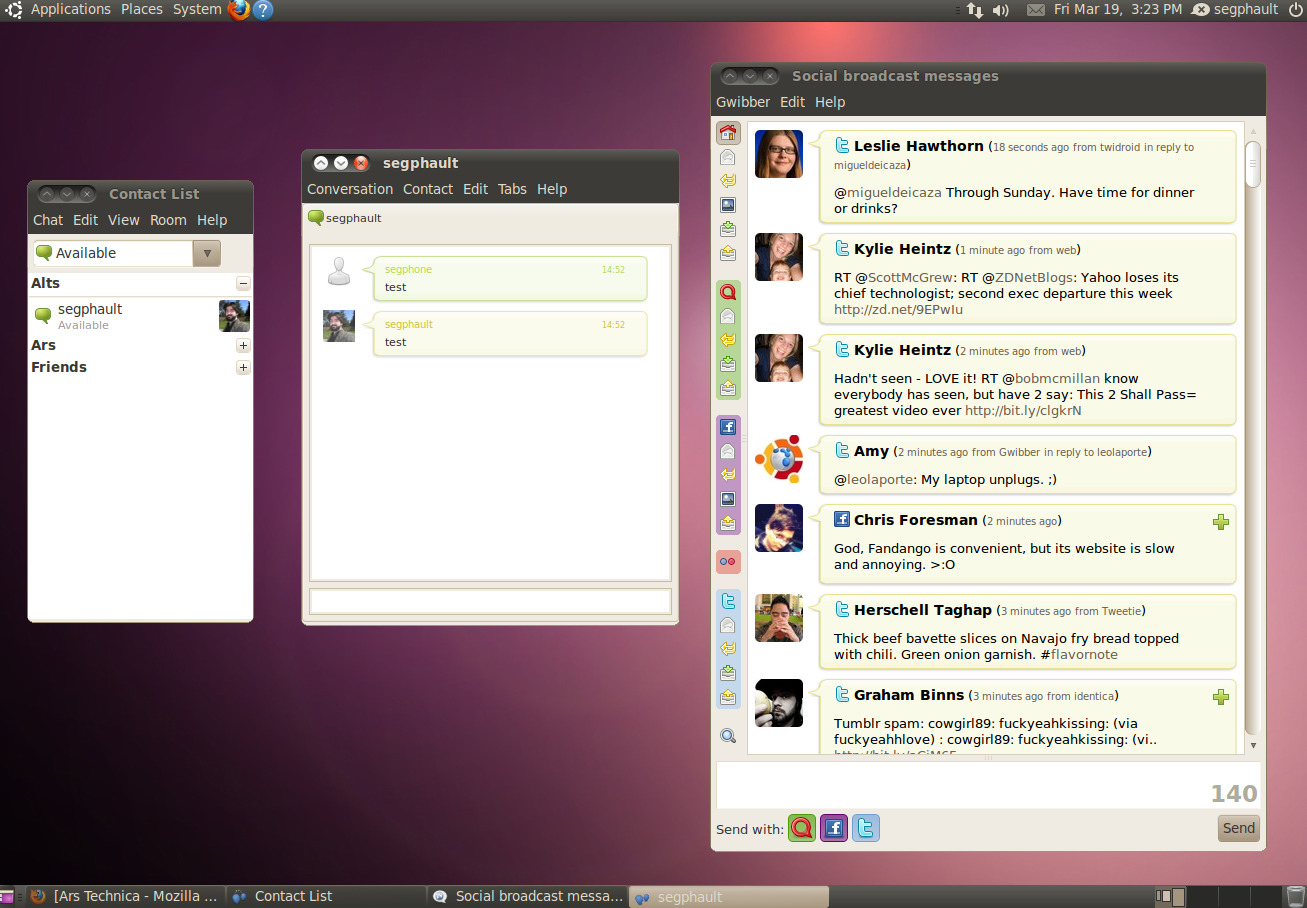1307x908 pixels.
Task: Click the plus icon on Graham Binns' message
Action: tap(1220, 697)
